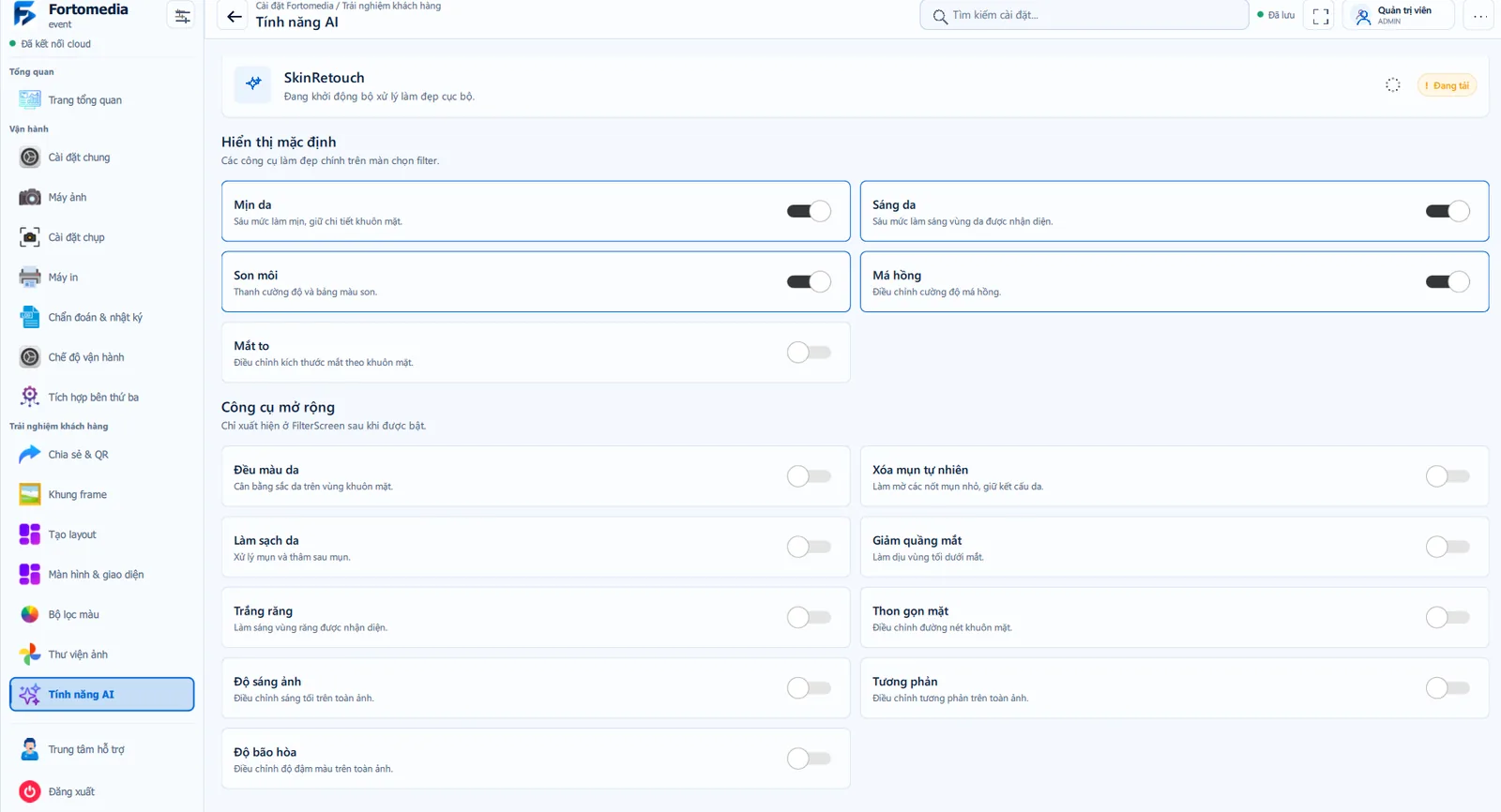Go back with the arrow button
The image size is (1501, 812).
coord(234,16)
